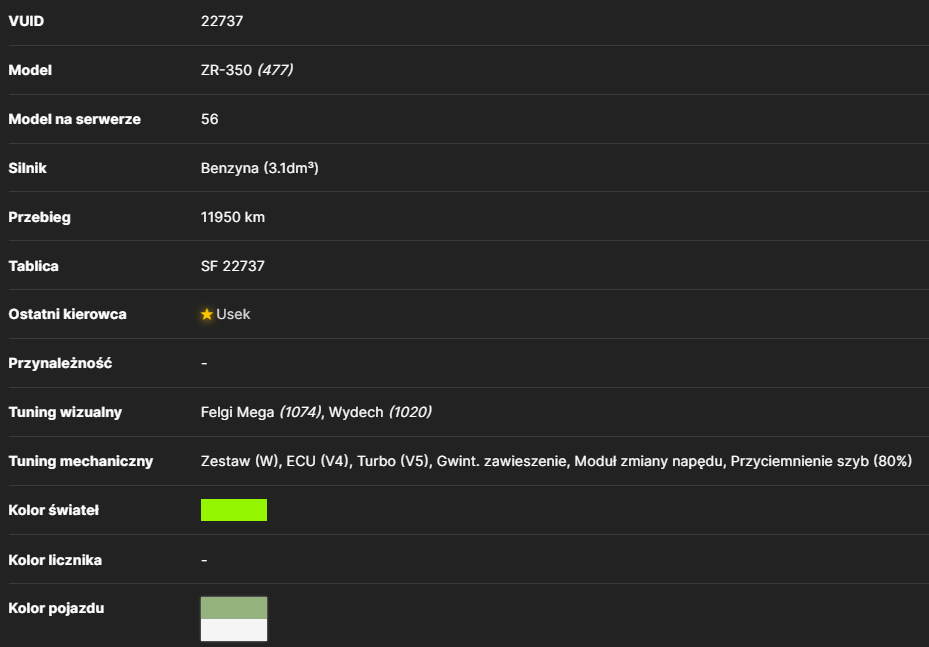Click the Moduł zmiany napędu item
Viewport: 929px width, 647px height.
[x=649, y=461]
